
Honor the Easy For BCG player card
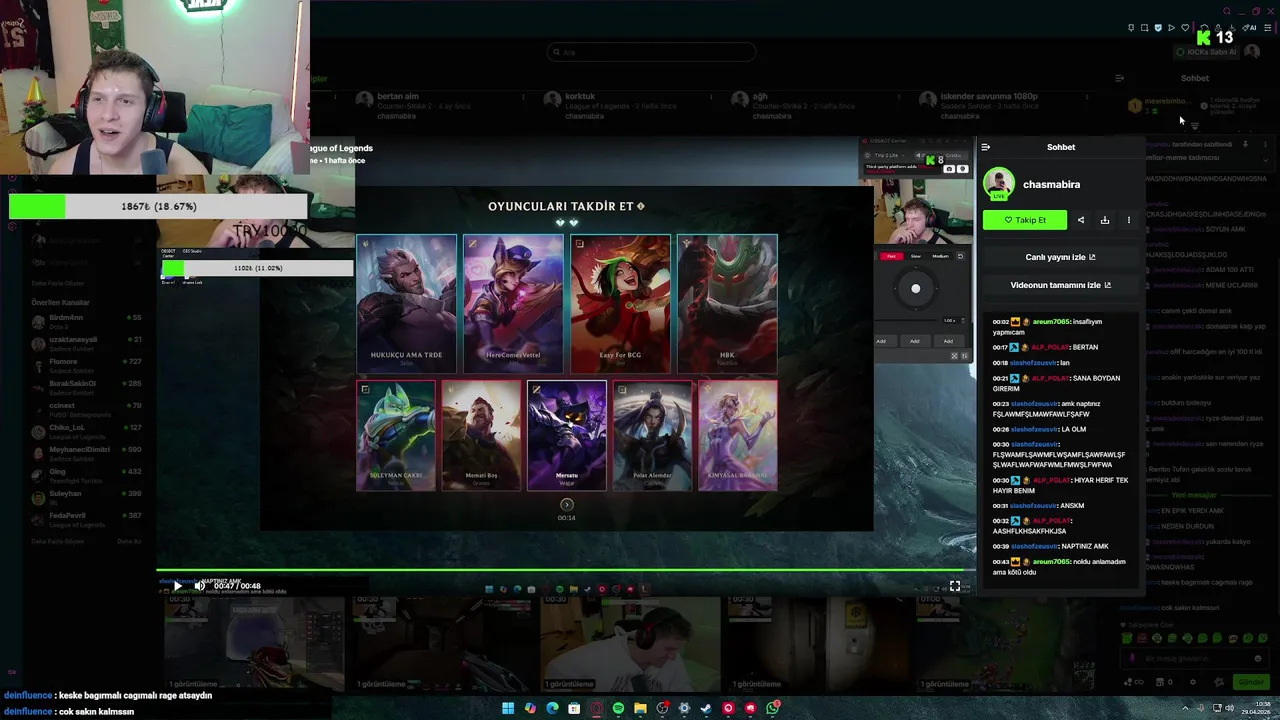pyautogui.click(x=620, y=303)
